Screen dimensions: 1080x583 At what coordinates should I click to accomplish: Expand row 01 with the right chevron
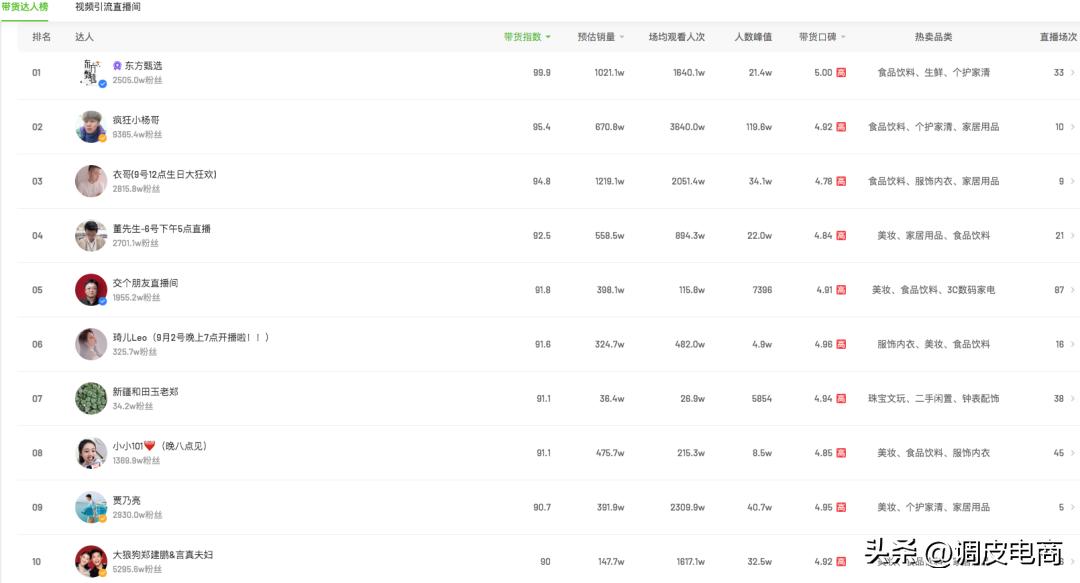coord(1073,73)
